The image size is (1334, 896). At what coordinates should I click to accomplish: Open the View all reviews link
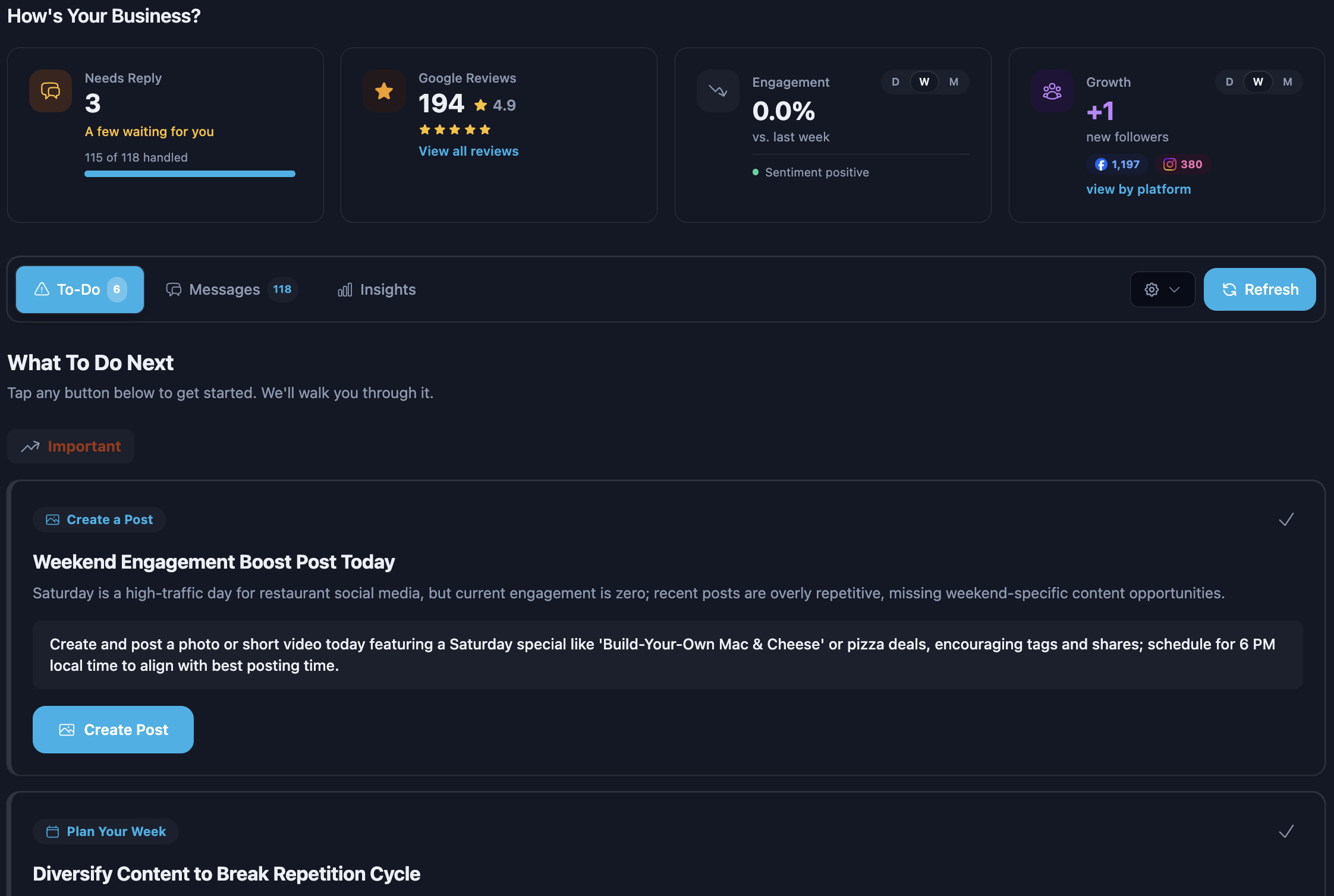click(468, 151)
